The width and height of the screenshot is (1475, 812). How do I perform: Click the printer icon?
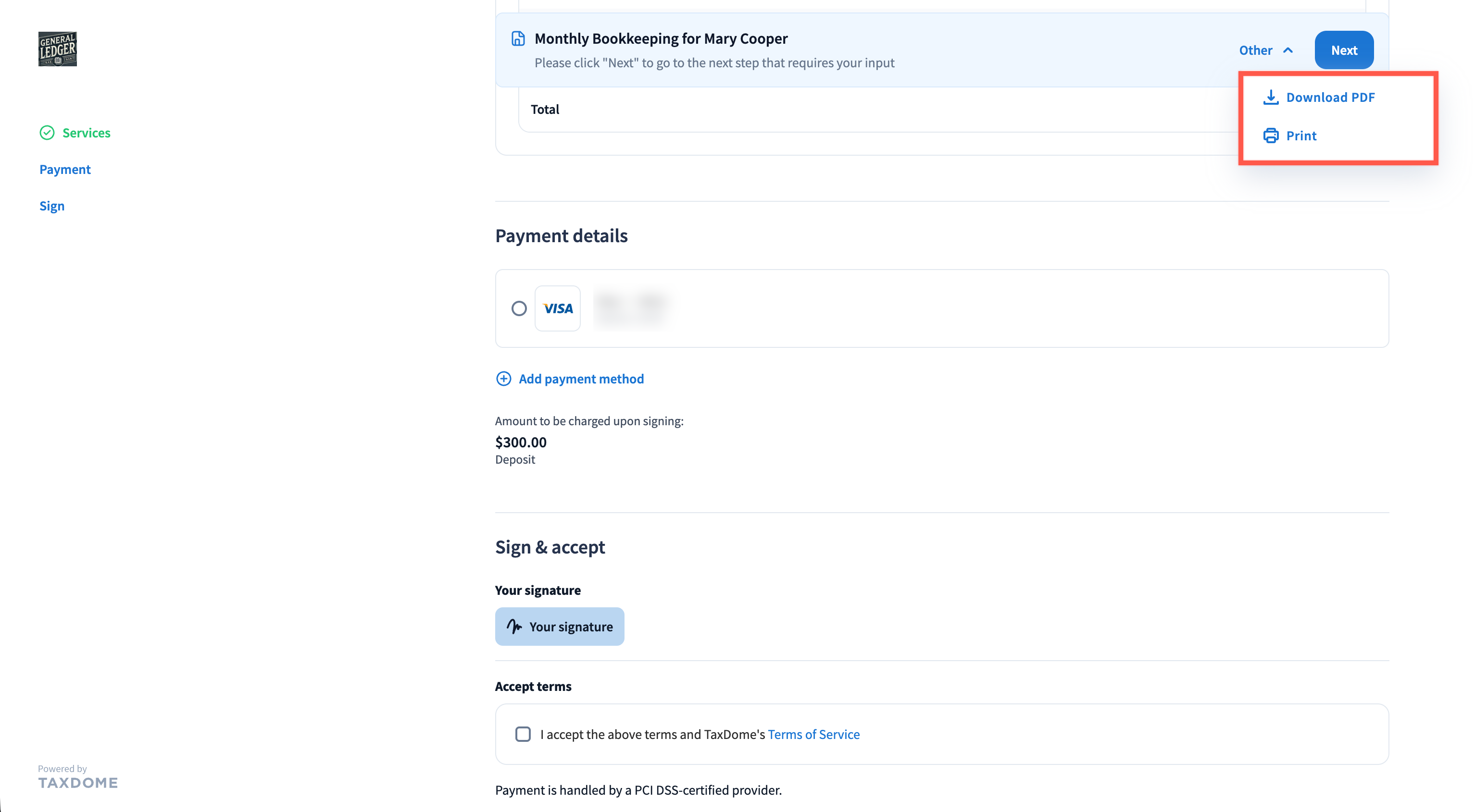click(x=1271, y=135)
